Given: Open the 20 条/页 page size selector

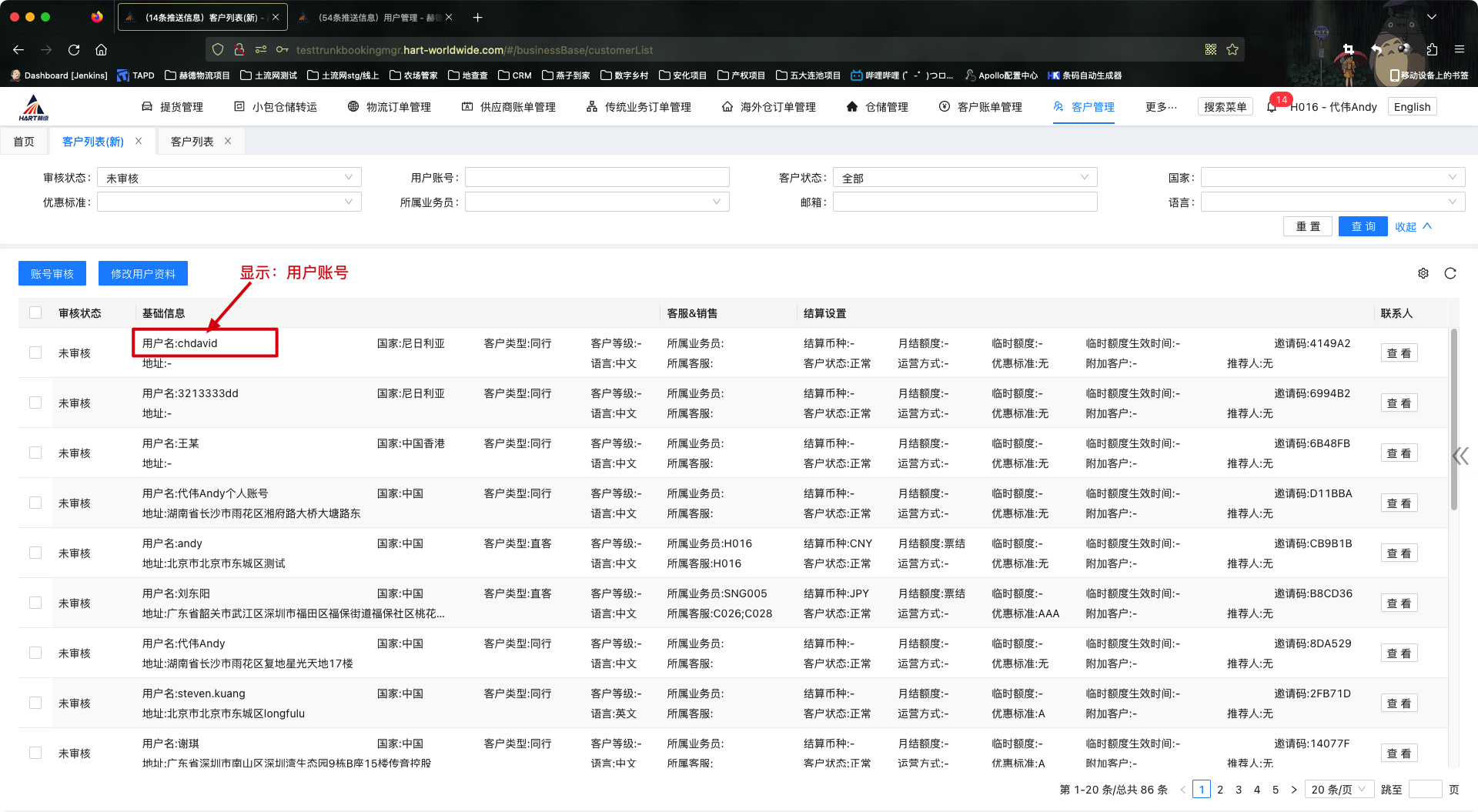Looking at the screenshot, I should pos(1339,790).
